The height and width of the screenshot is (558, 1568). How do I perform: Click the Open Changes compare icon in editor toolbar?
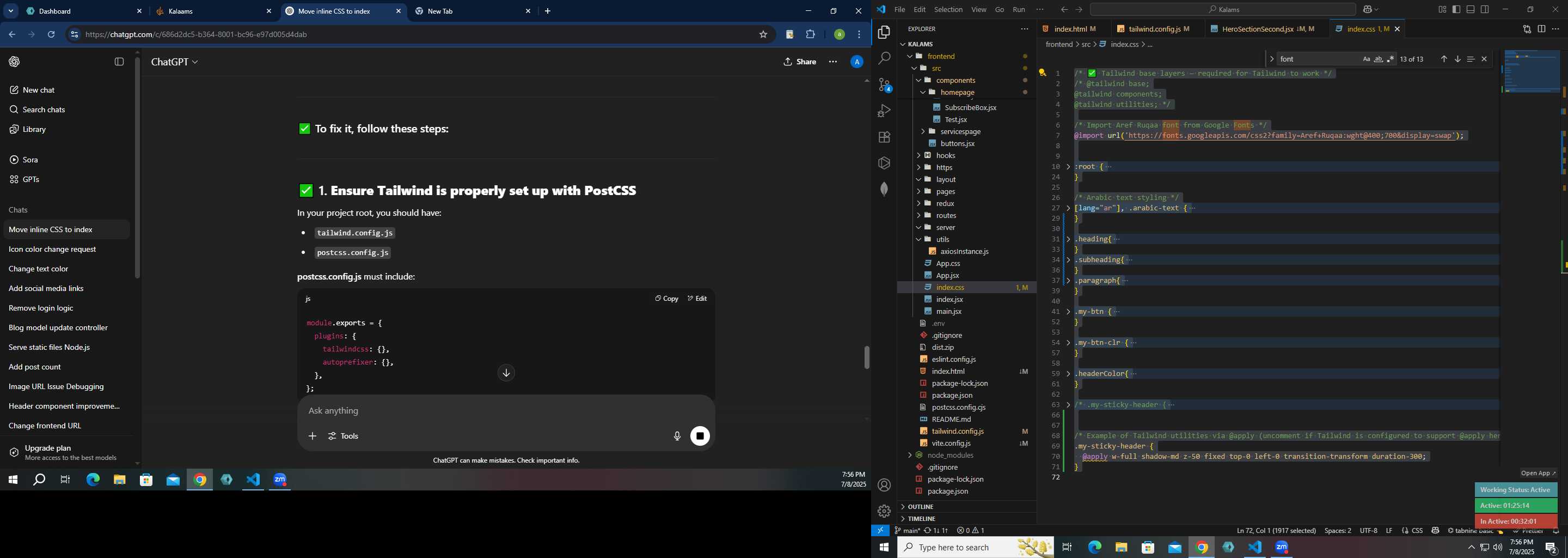coord(1527,29)
